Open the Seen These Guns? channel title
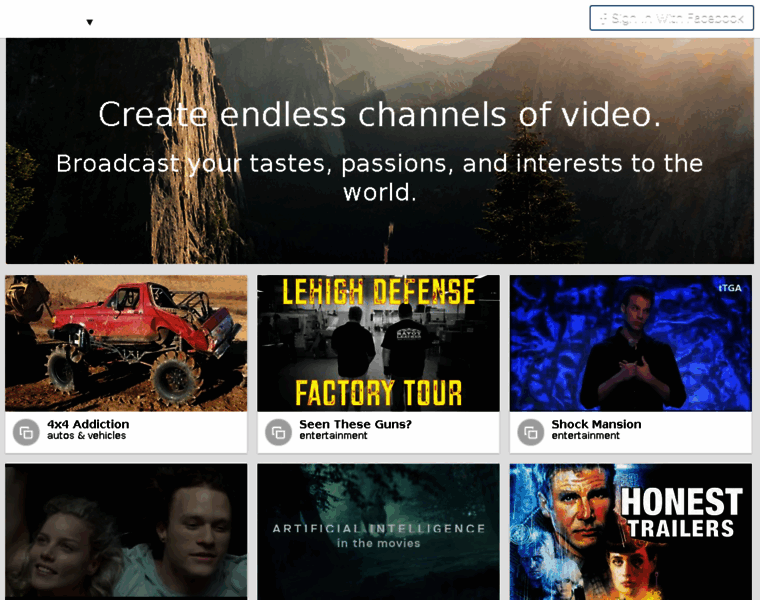The width and height of the screenshot is (760, 600). (x=355, y=424)
